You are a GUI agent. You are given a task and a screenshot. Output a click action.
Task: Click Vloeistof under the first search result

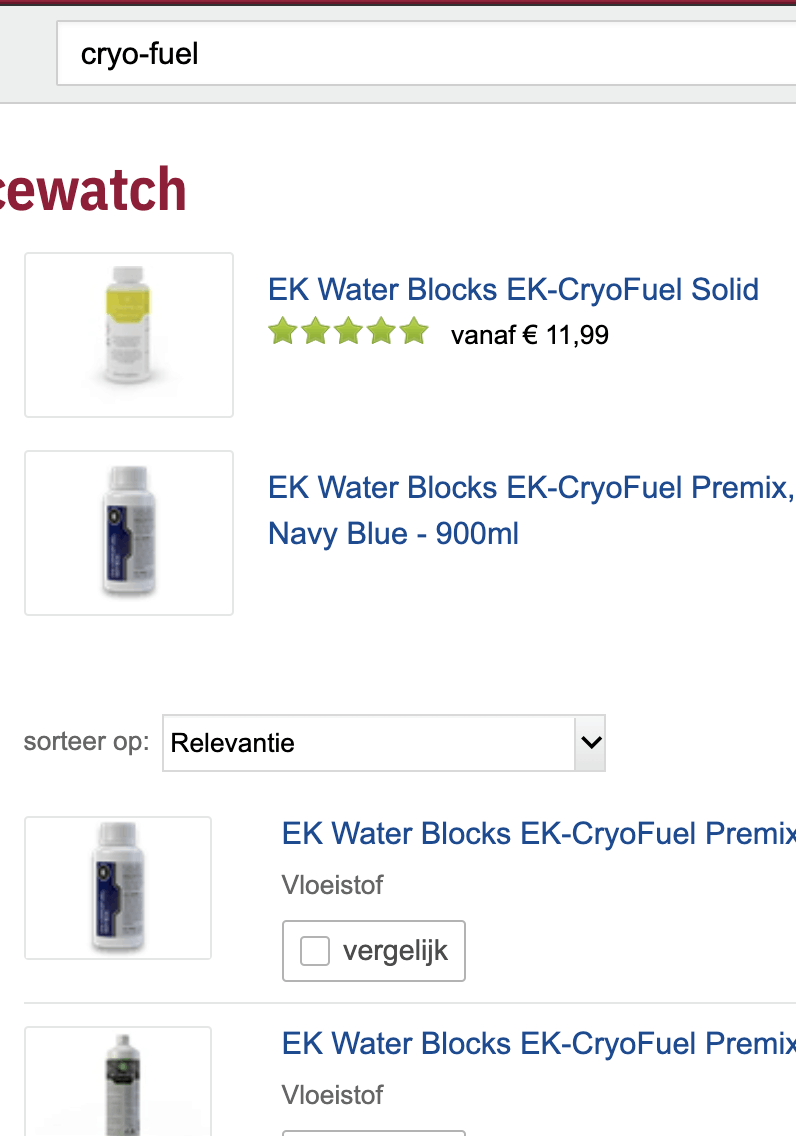[332, 885]
